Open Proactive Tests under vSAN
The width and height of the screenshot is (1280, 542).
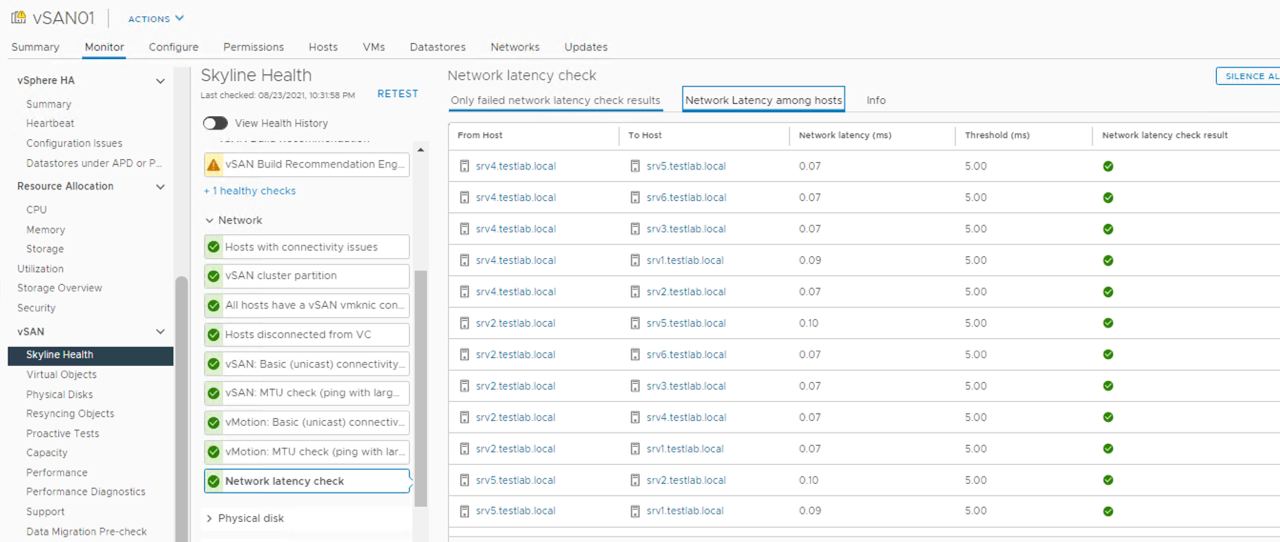[62, 434]
